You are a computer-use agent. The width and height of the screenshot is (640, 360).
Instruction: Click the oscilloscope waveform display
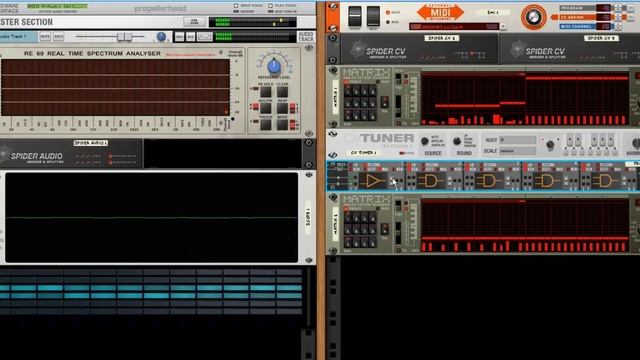click(x=151, y=218)
